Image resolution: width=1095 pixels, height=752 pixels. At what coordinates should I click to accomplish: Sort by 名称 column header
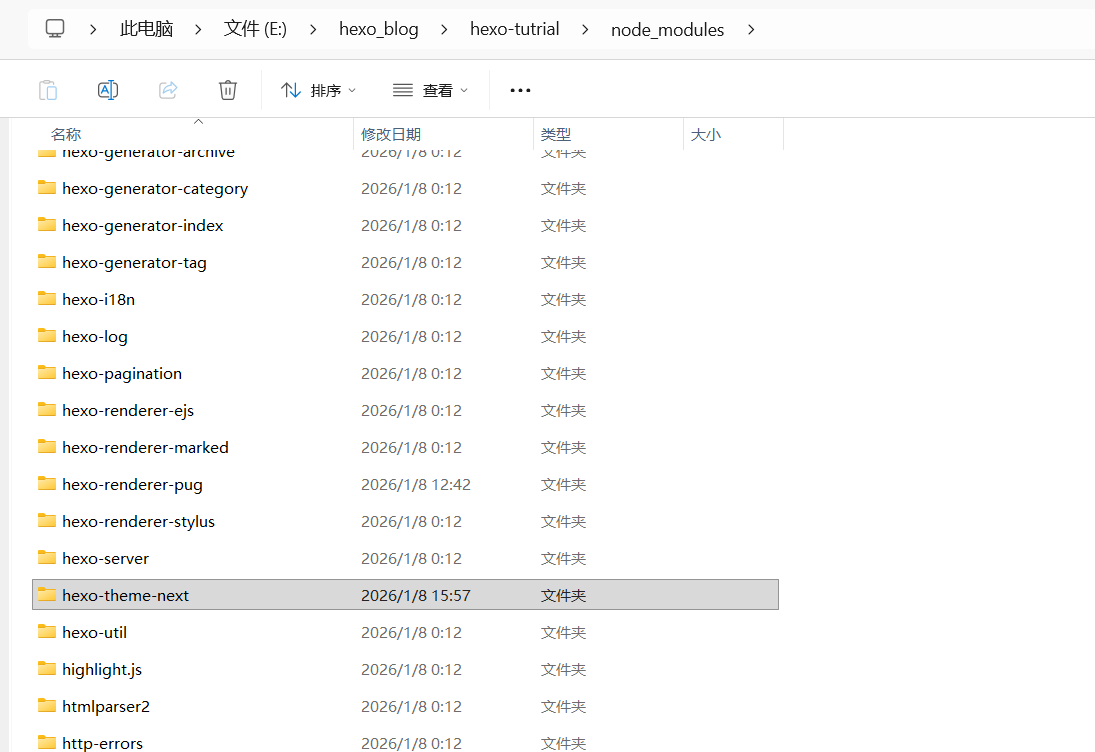click(x=66, y=134)
